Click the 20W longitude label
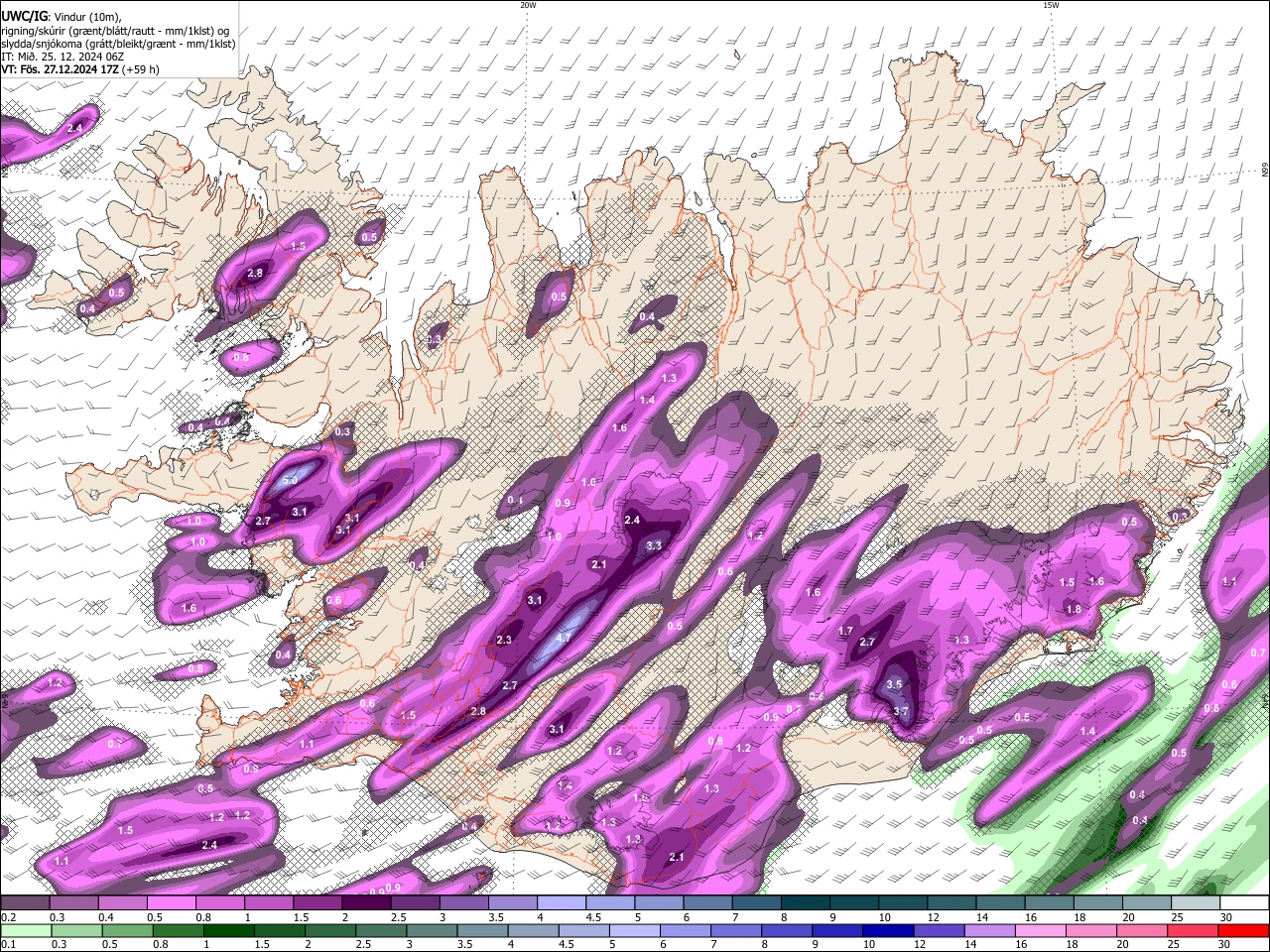The width and height of the screenshot is (1270, 952). (528, 6)
